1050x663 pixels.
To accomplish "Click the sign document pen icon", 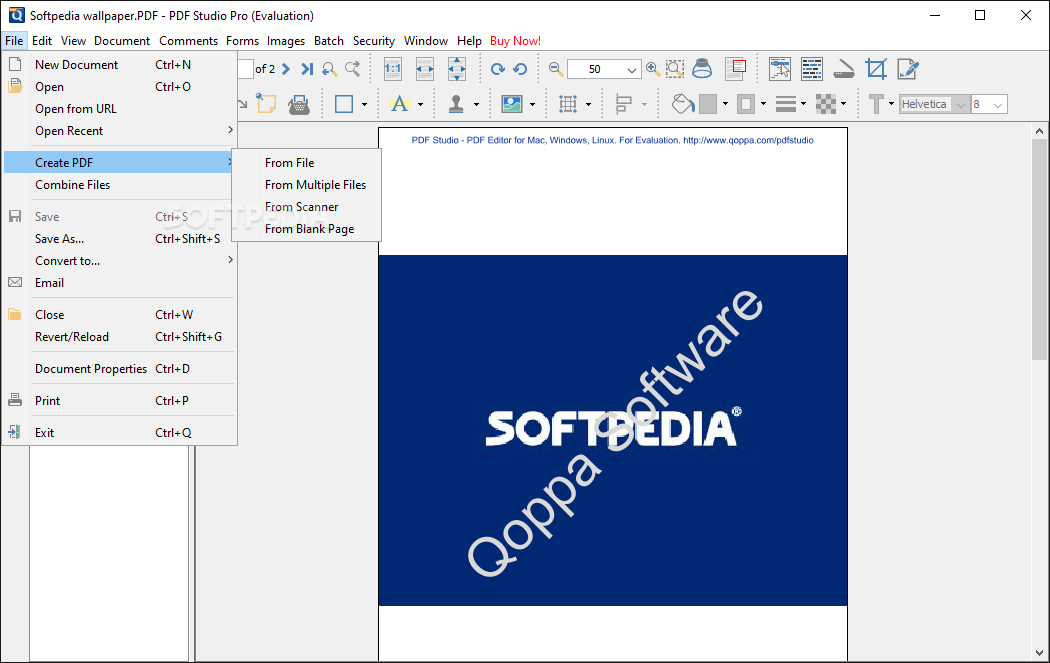I will 907,69.
